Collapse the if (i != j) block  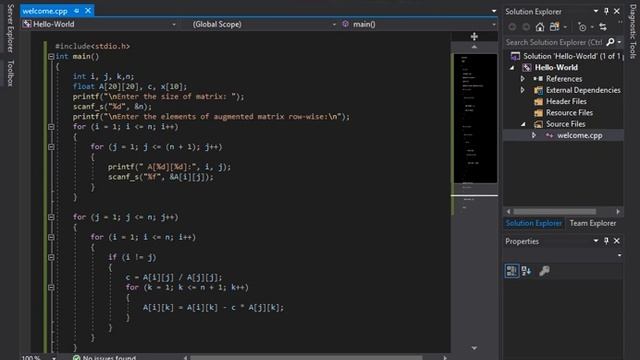click(x=51, y=257)
